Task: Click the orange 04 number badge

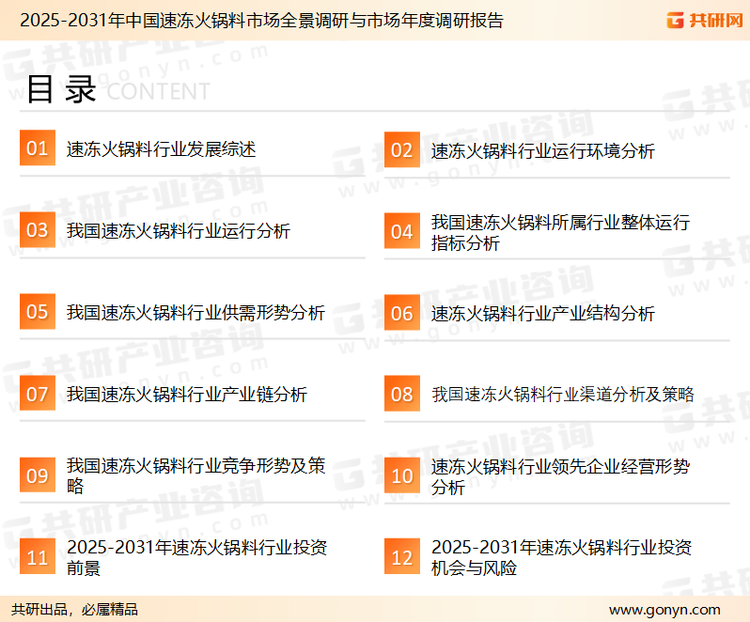Action: [402, 231]
